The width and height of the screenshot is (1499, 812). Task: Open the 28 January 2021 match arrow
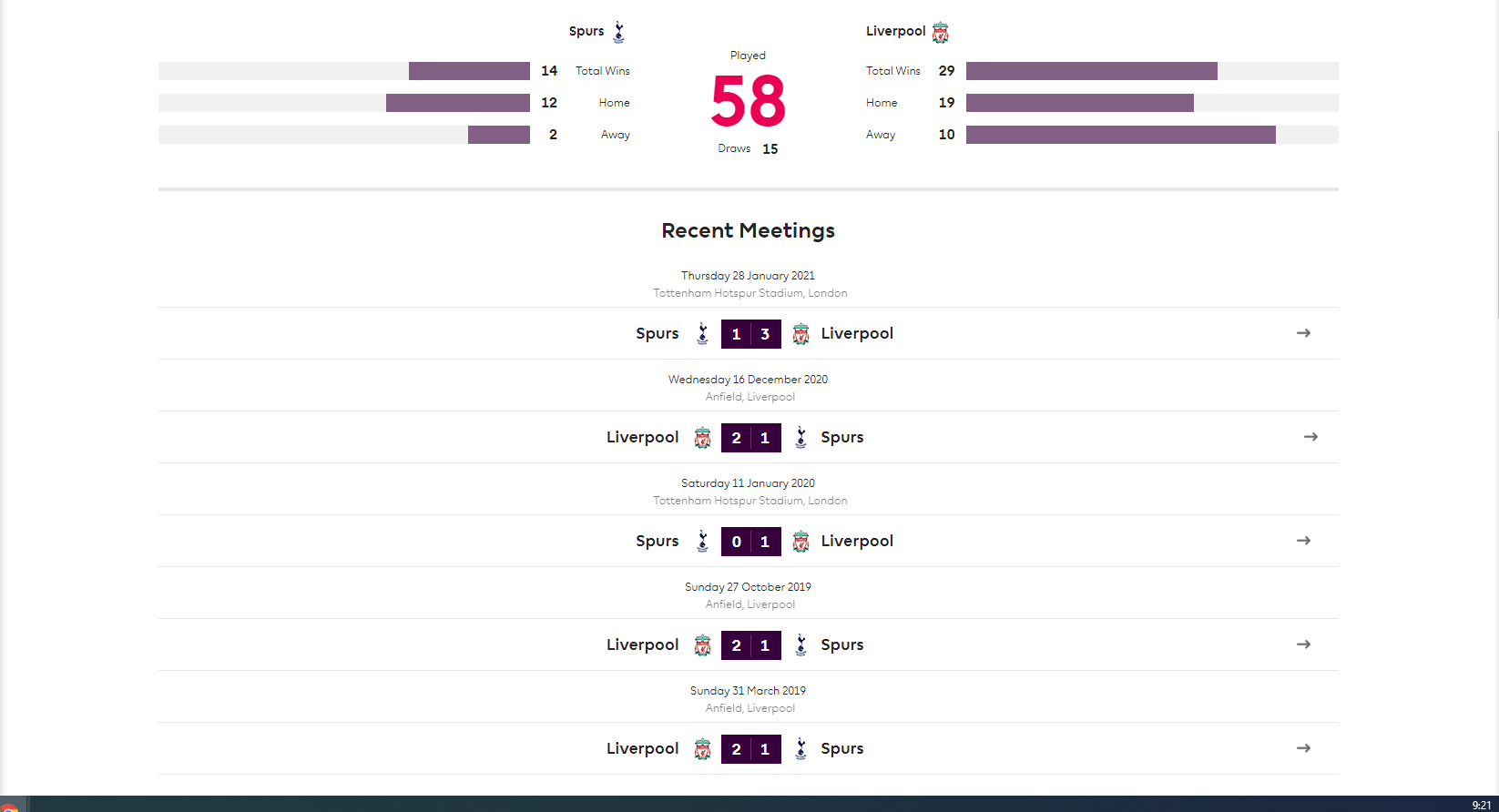1304,333
